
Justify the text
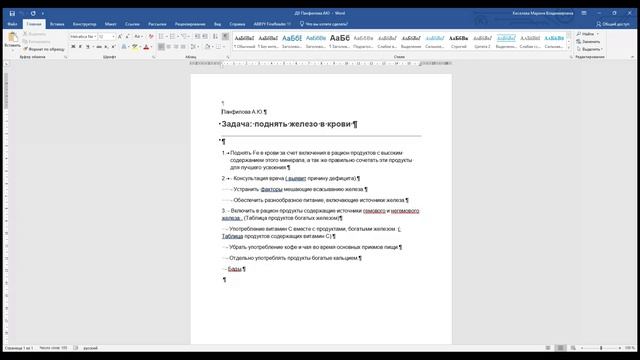click(x=183, y=47)
